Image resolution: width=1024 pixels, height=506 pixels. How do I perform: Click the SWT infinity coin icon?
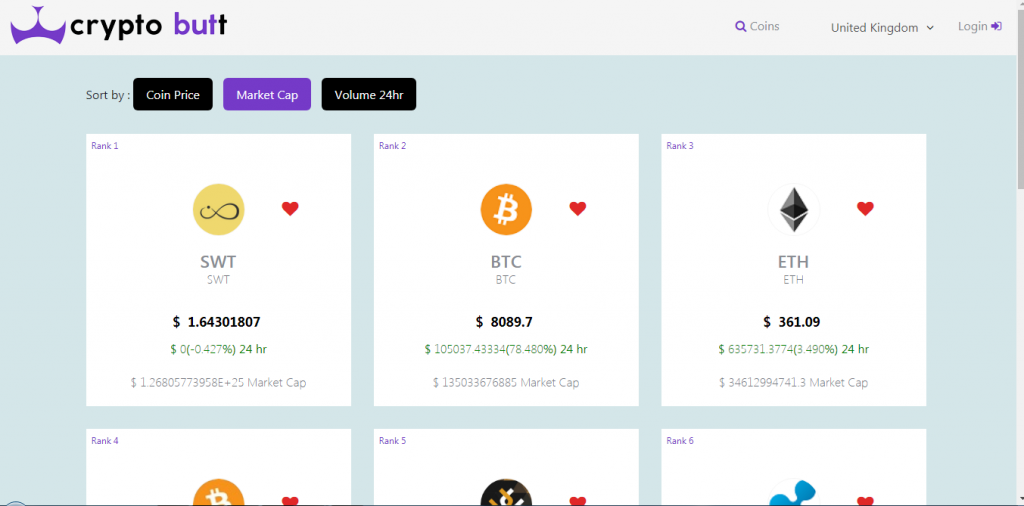(219, 210)
